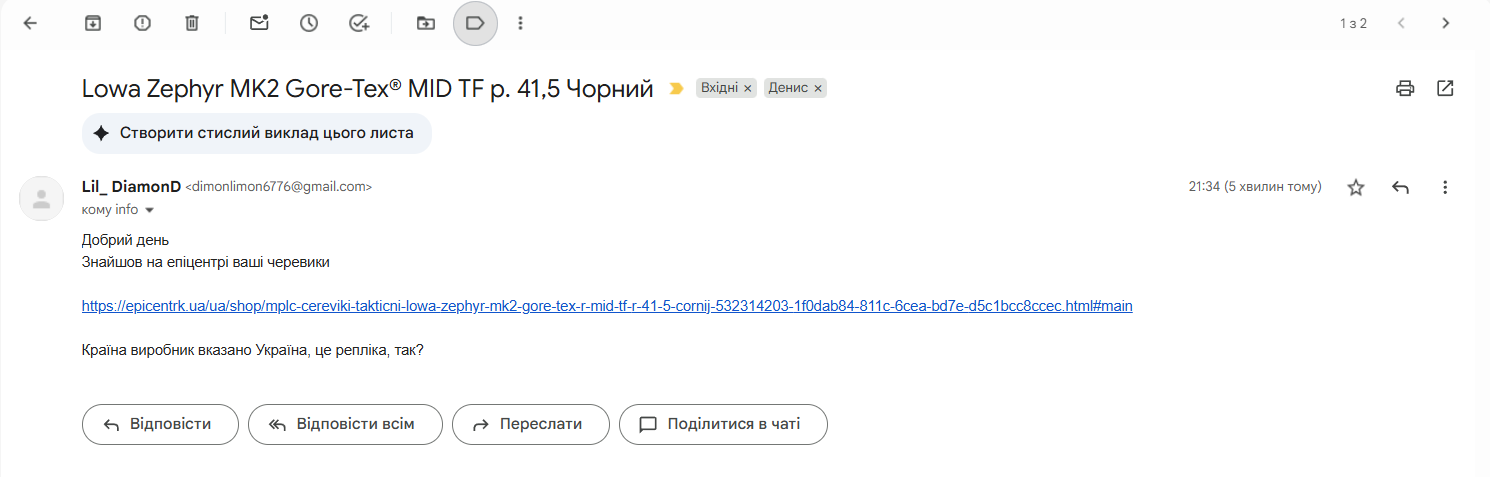1490x477 pixels.
Task: Print the whole conversation
Action: pos(1405,88)
